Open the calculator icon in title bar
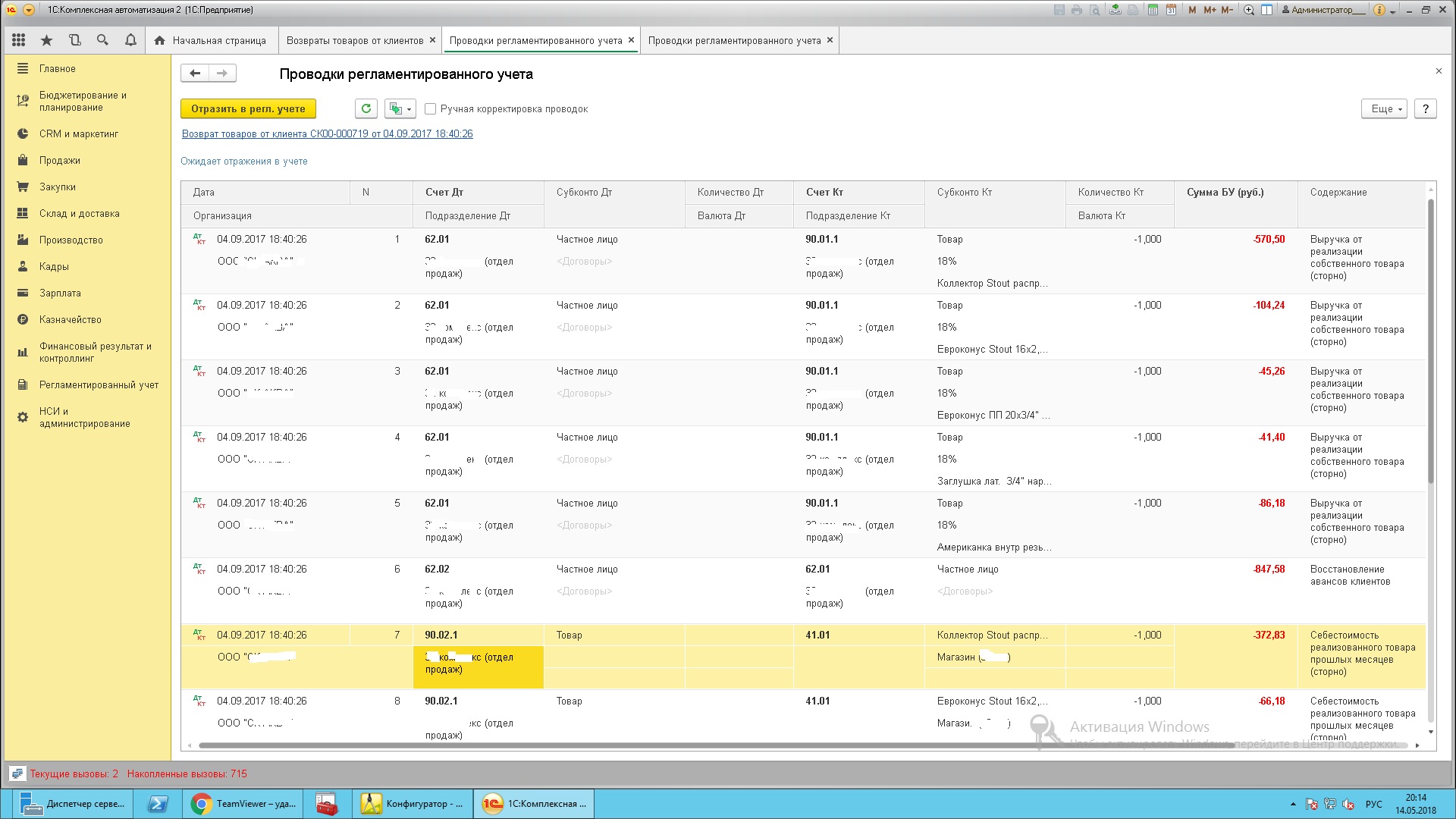This screenshot has width=1456, height=819. tap(1153, 10)
